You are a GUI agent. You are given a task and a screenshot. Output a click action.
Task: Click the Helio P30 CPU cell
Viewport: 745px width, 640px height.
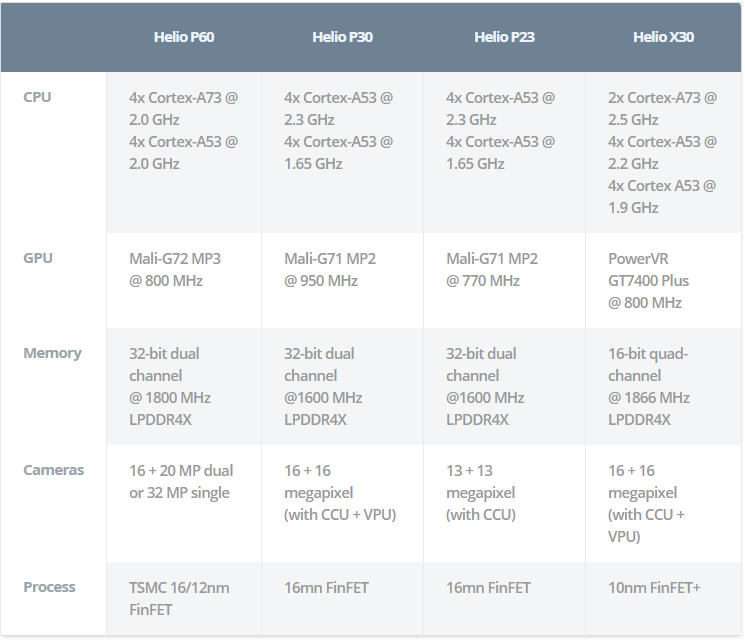[343, 153]
